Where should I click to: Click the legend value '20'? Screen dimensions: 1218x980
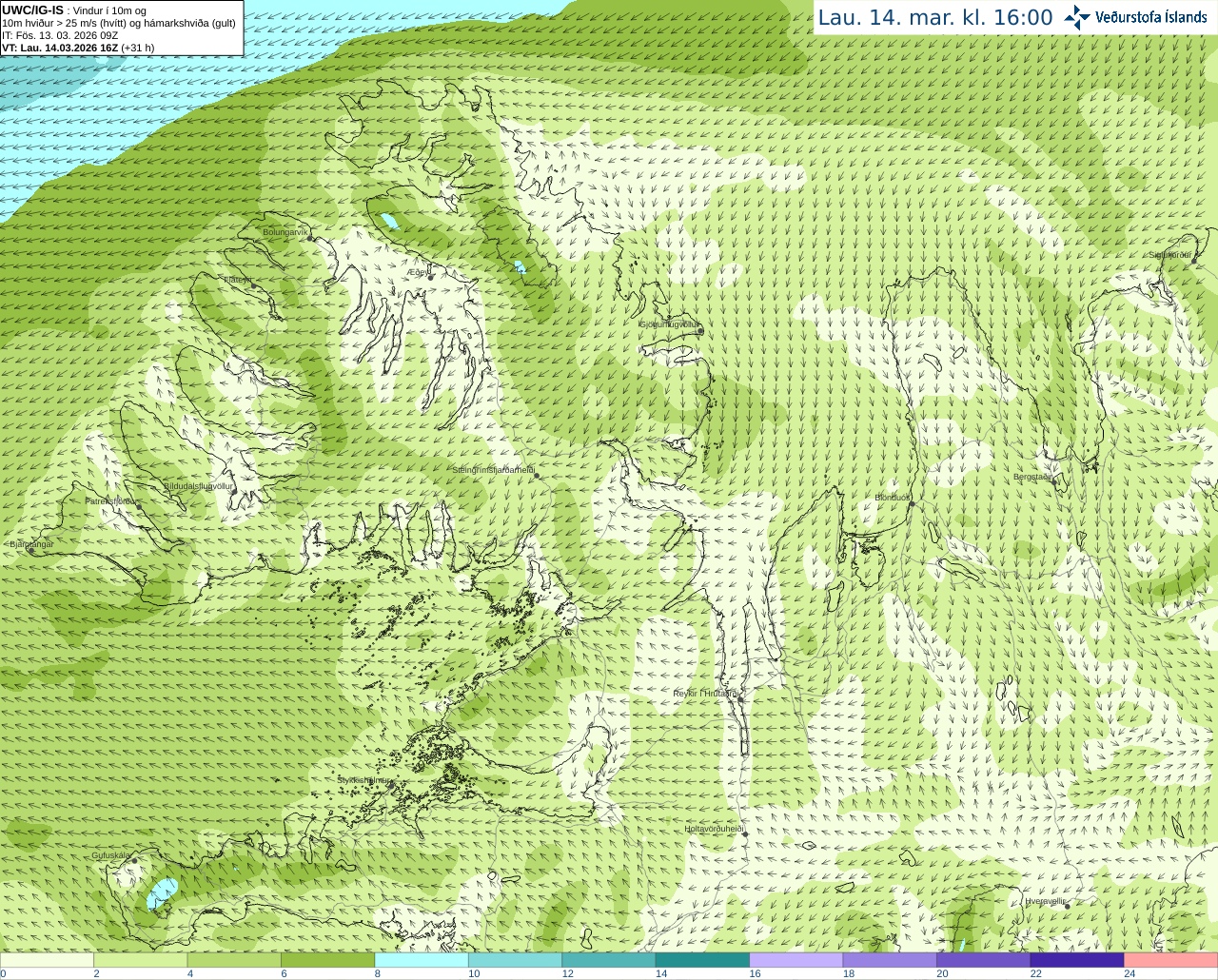point(942,973)
